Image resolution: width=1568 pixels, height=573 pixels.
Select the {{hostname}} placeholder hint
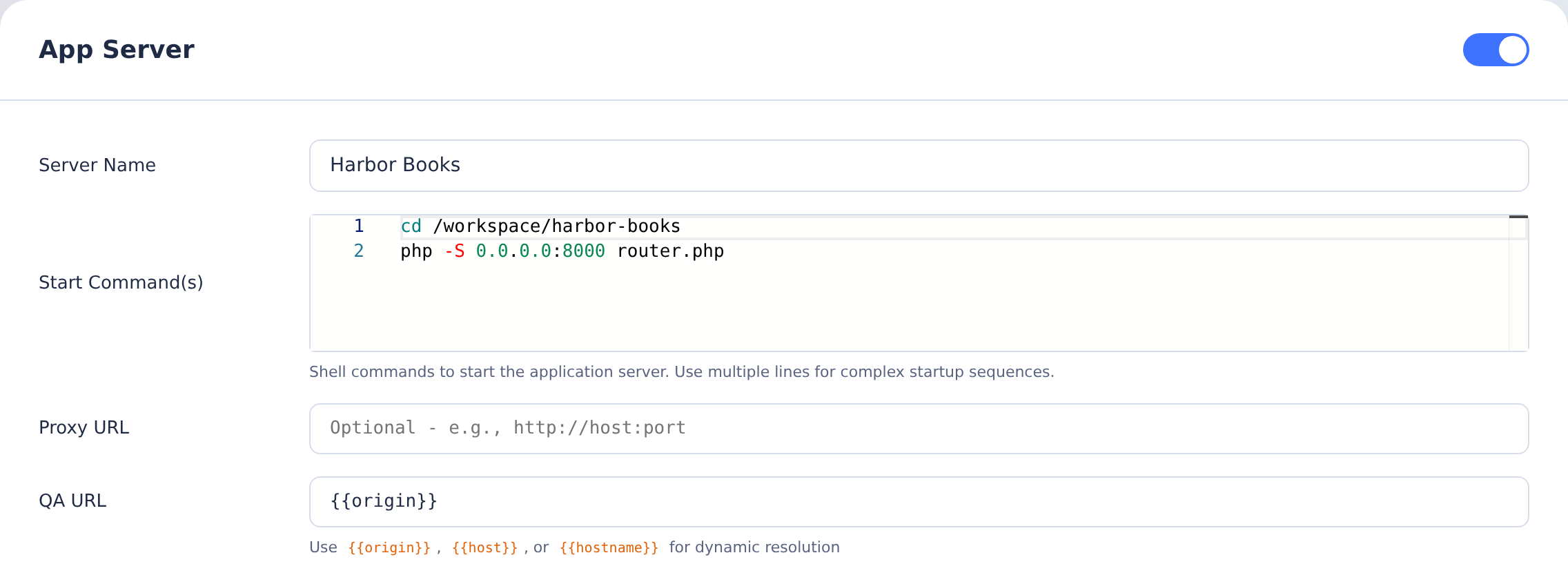click(x=609, y=547)
